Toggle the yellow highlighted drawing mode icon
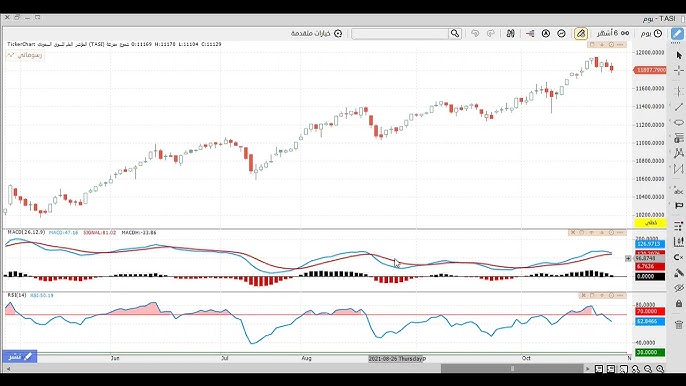The height and width of the screenshot is (386, 686). (581, 34)
